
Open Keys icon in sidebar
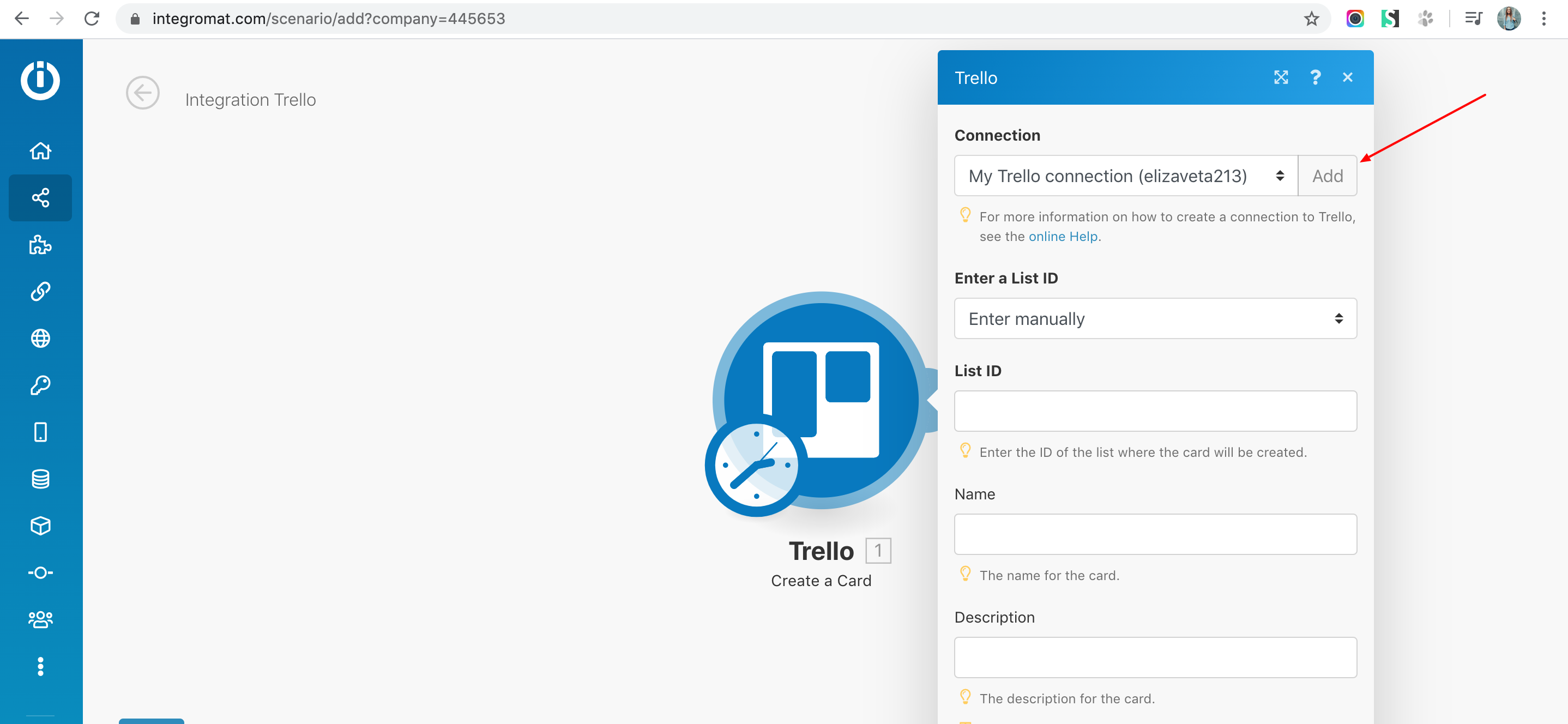[40, 385]
